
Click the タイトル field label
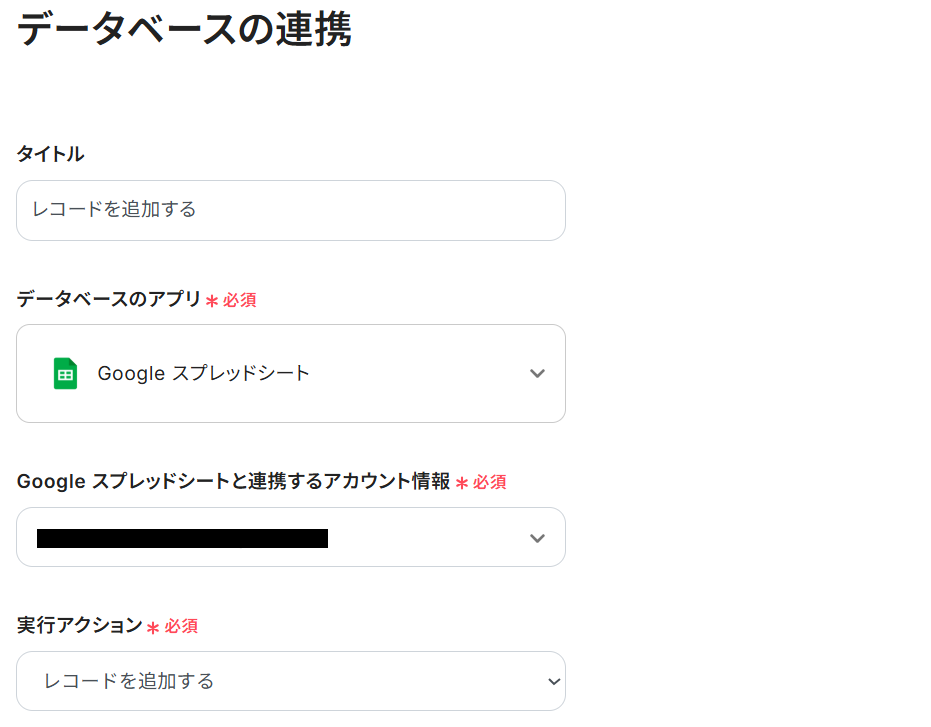pos(51,154)
